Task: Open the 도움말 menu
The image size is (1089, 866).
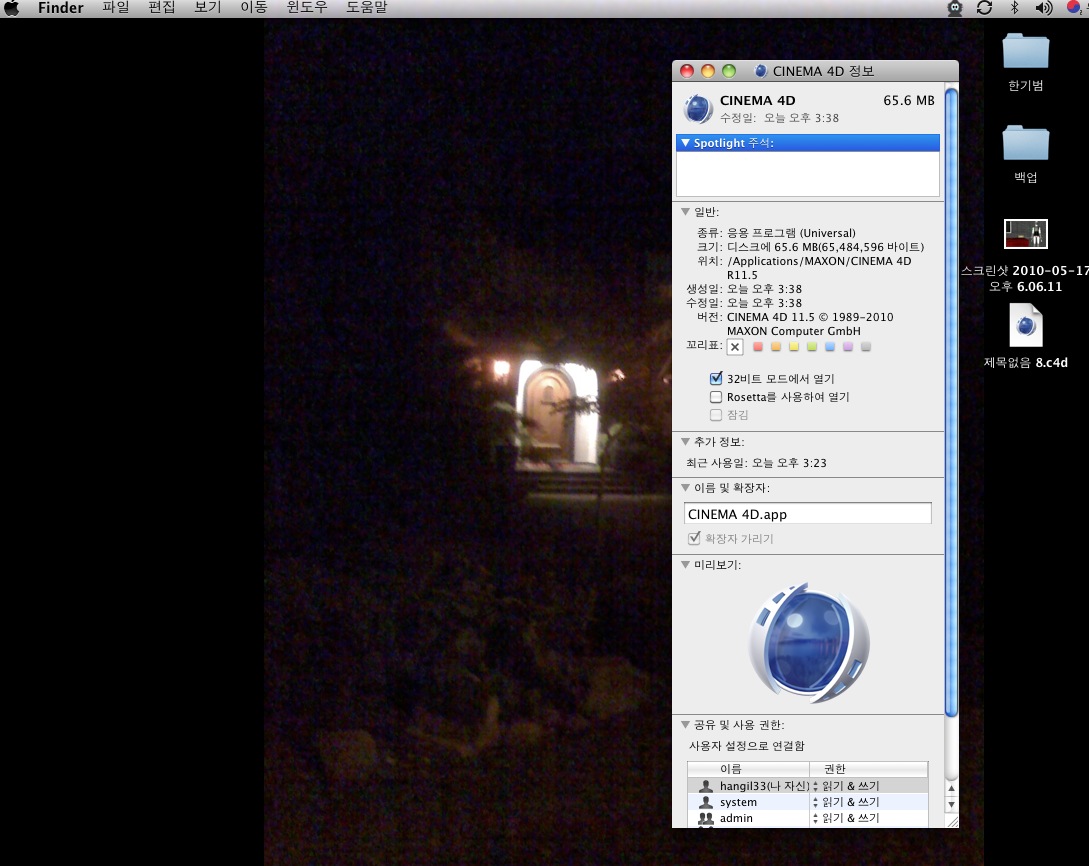Action: (x=366, y=8)
